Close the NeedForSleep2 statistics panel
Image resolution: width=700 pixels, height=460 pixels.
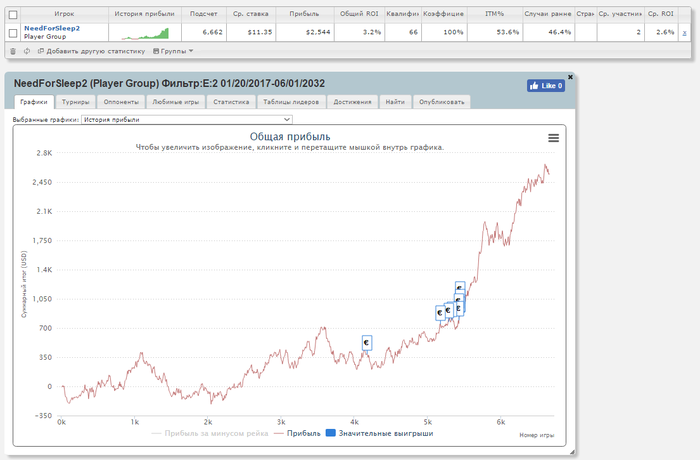(570, 77)
